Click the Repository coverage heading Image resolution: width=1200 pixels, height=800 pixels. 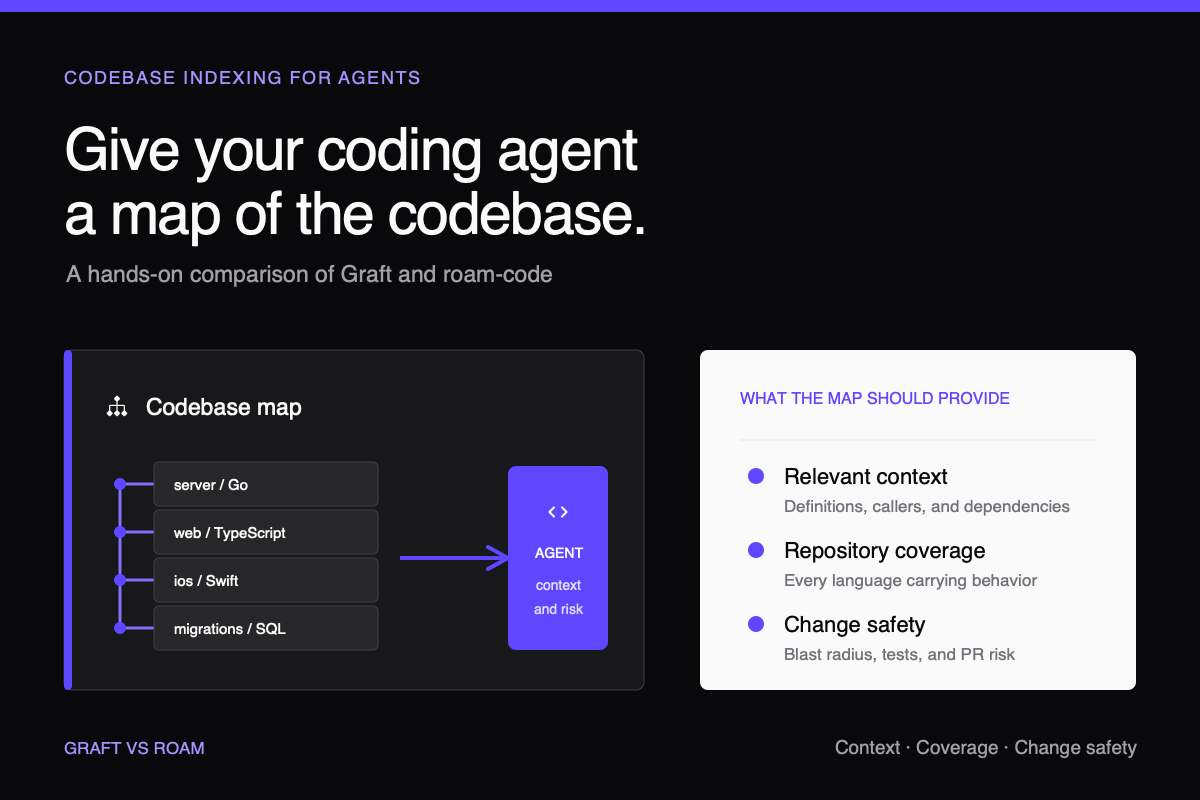click(x=885, y=551)
